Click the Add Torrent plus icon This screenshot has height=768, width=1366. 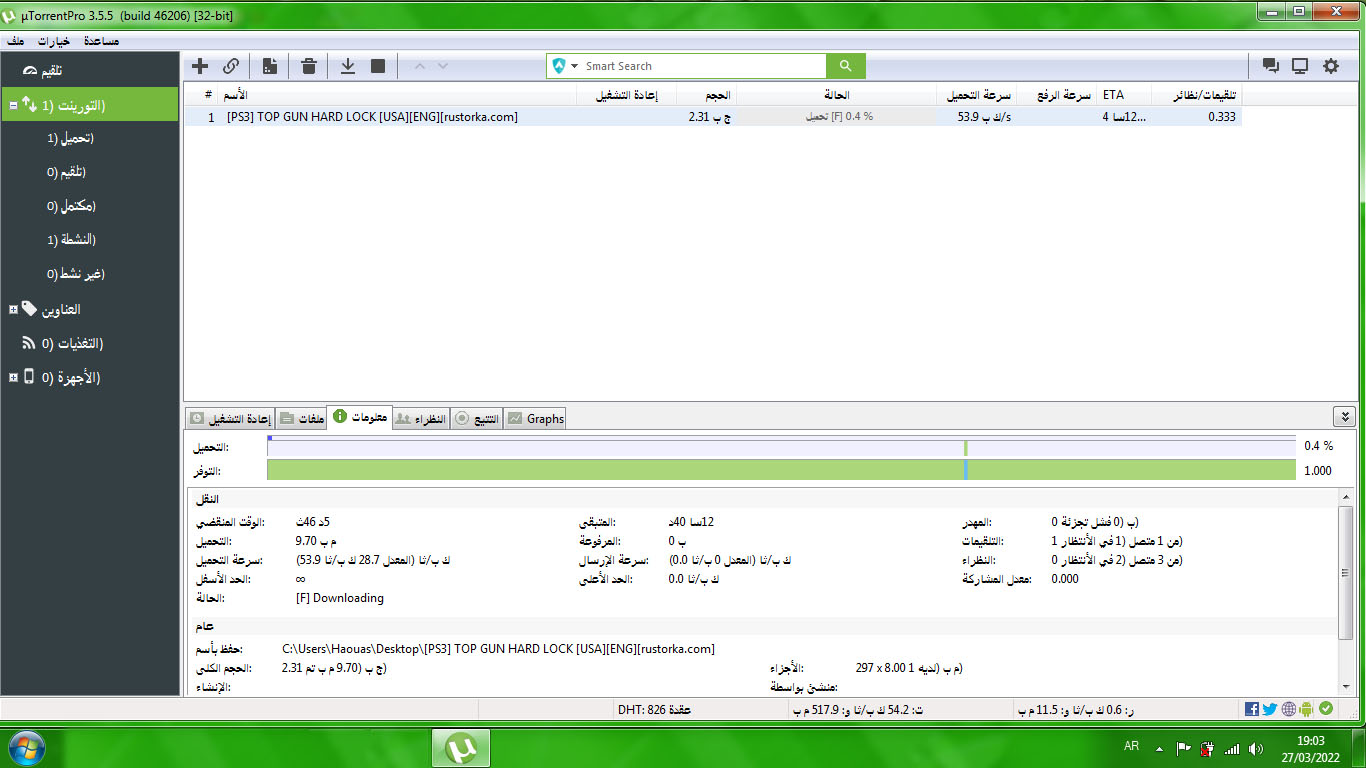click(x=200, y=66)
